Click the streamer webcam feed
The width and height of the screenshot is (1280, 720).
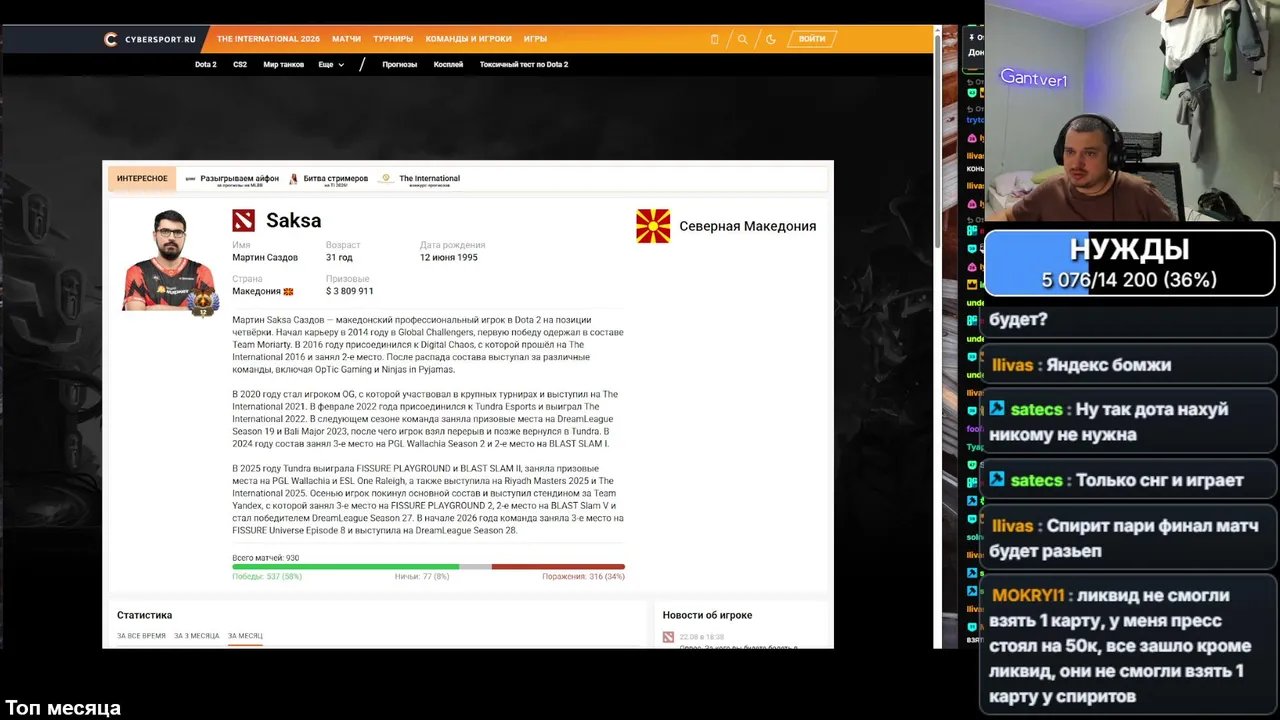click(1132, 110)
